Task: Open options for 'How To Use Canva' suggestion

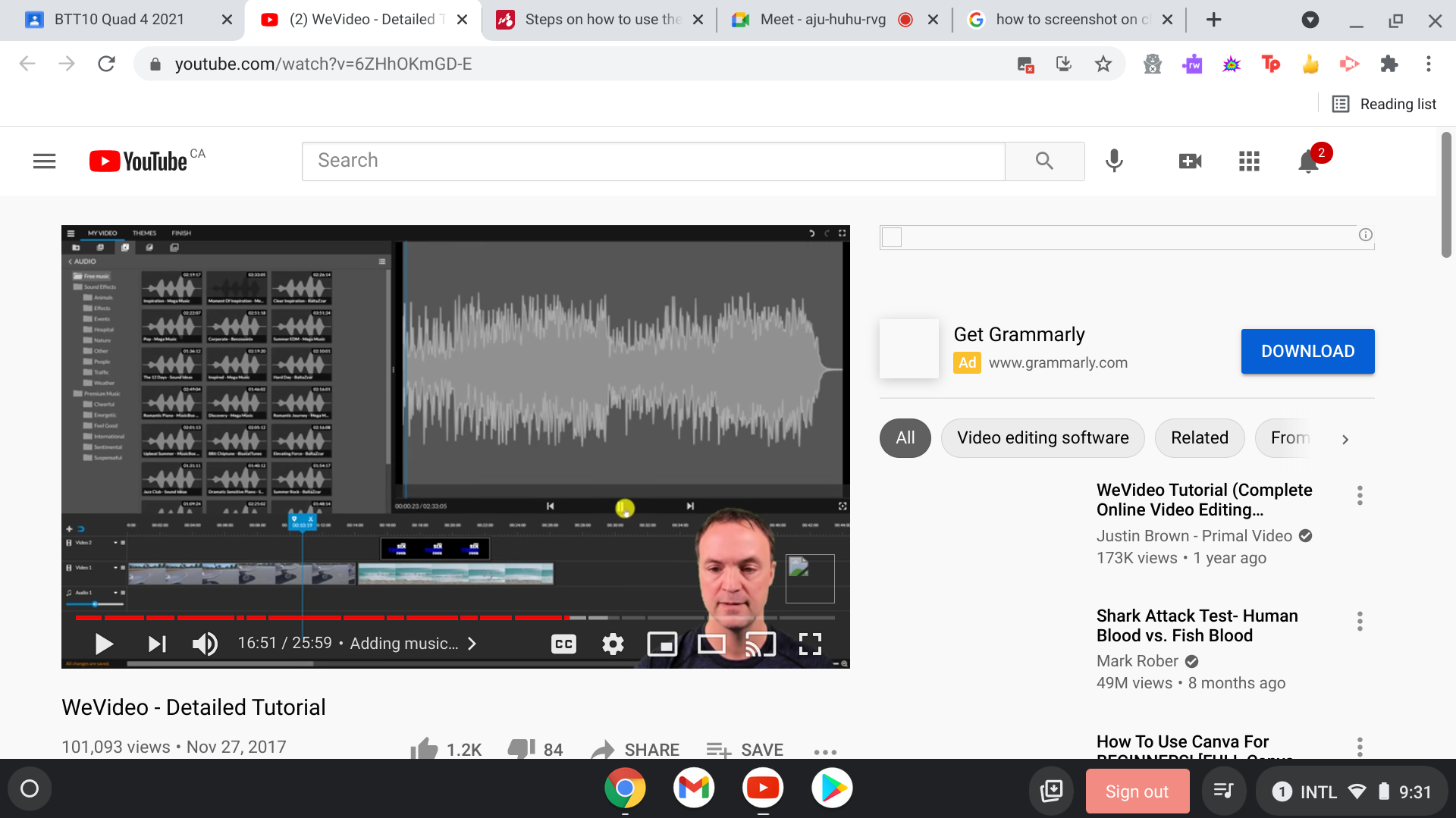Action: pyautogui.click(x=1360, y=747)
